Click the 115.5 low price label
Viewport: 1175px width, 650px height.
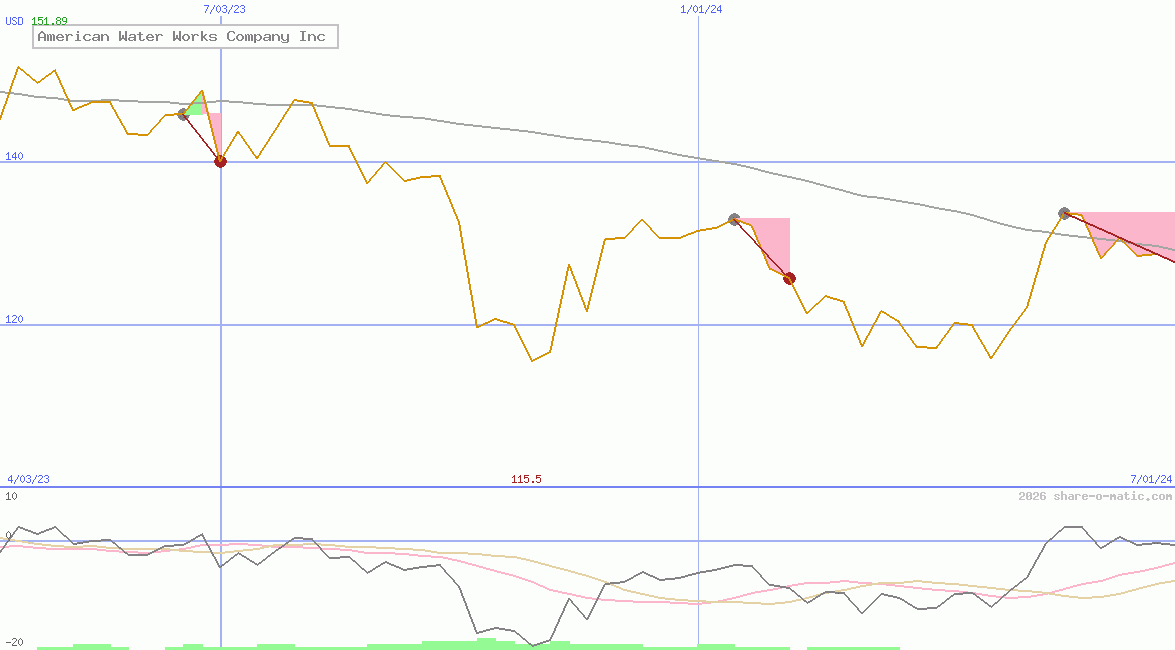[x=526, y=479]
